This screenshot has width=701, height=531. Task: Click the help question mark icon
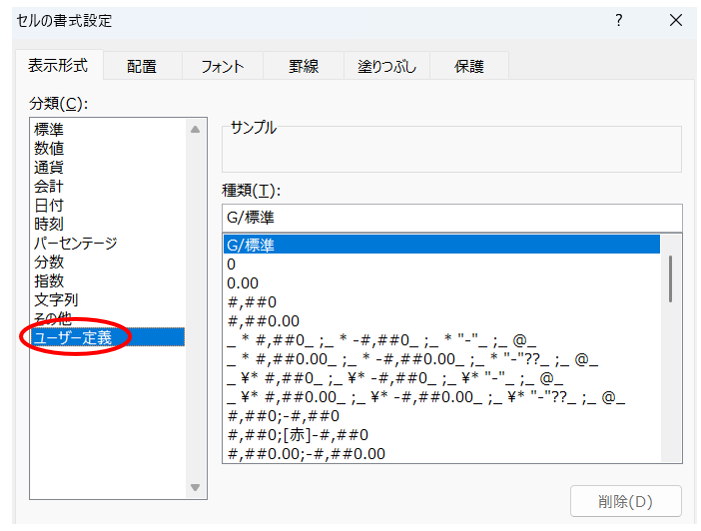(x=620, y=21)
